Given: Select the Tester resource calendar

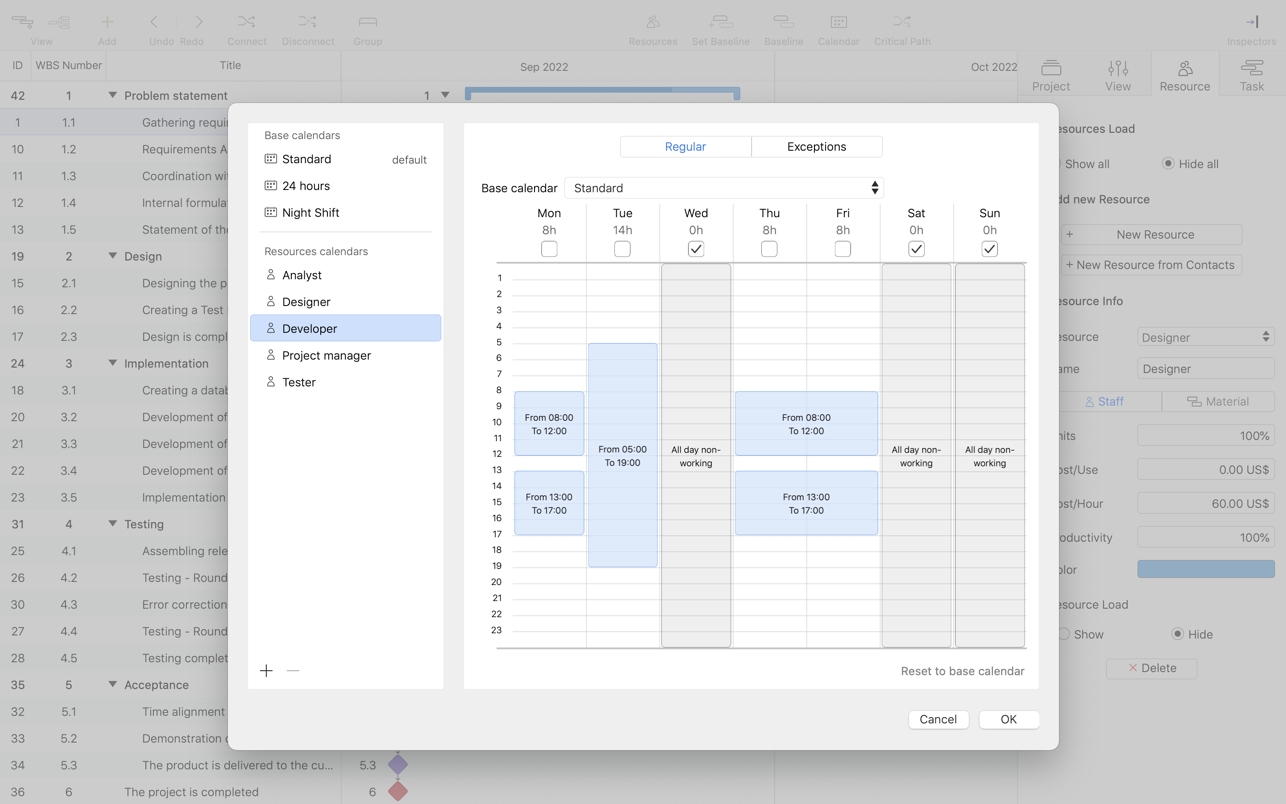Looking at the screenshot, I should click(345, 382).
